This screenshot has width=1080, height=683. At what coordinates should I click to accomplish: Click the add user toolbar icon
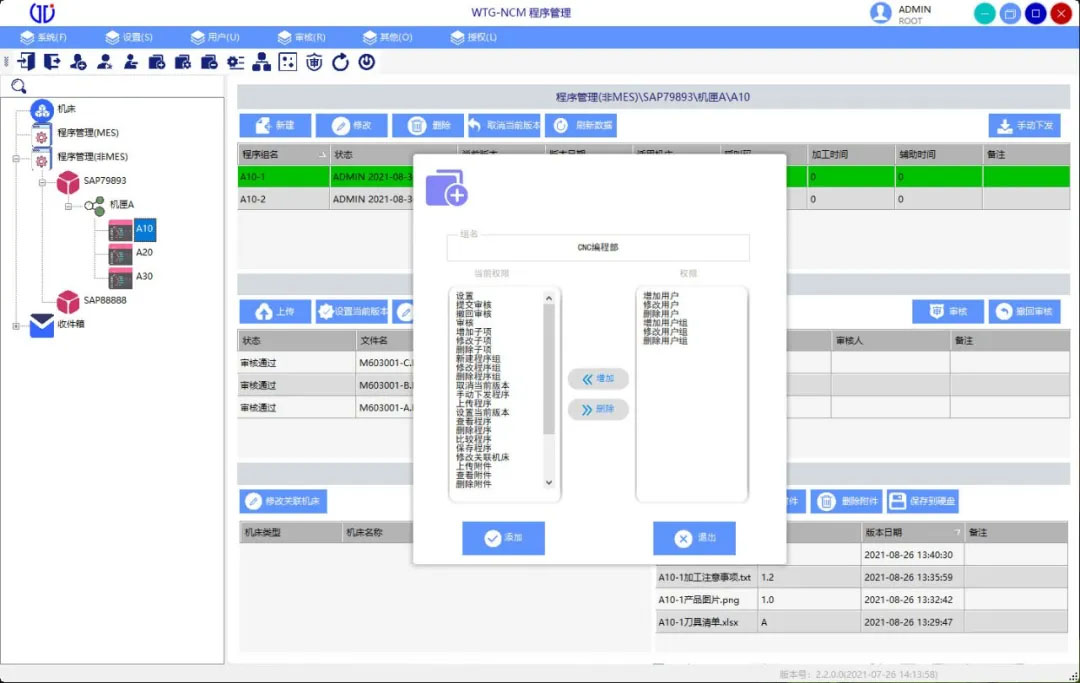(x=79, y=62)
